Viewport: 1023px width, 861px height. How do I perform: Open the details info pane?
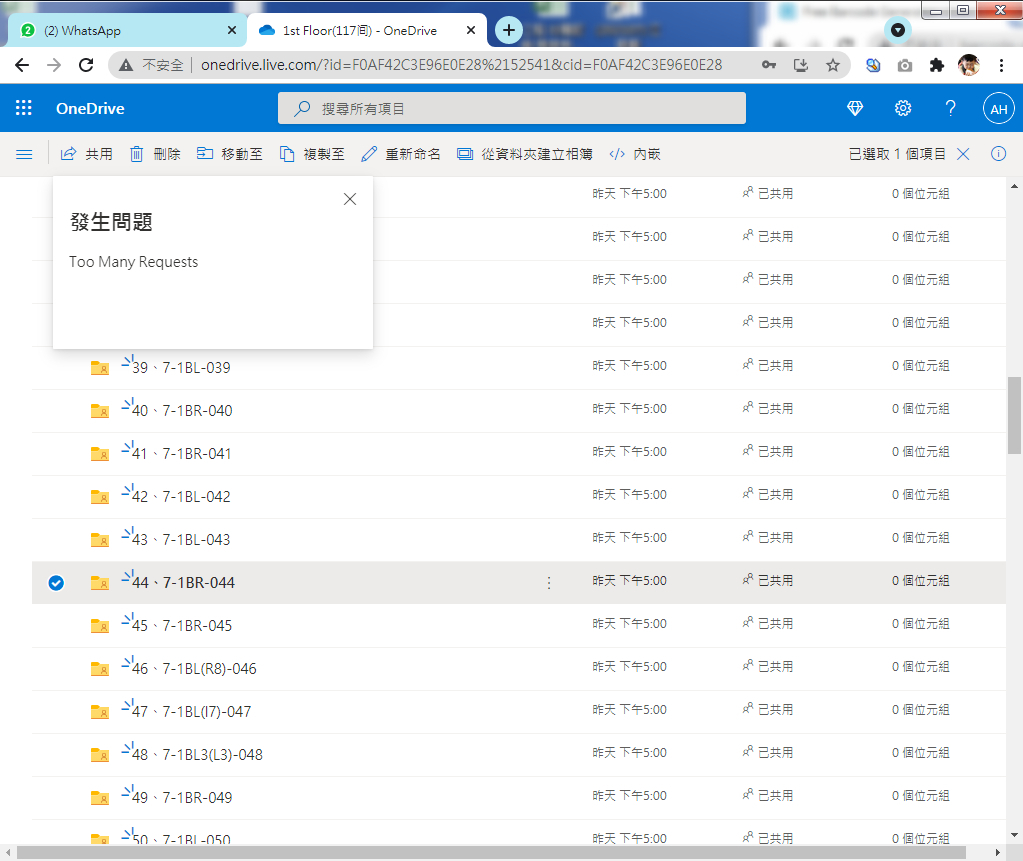[998, 154]
